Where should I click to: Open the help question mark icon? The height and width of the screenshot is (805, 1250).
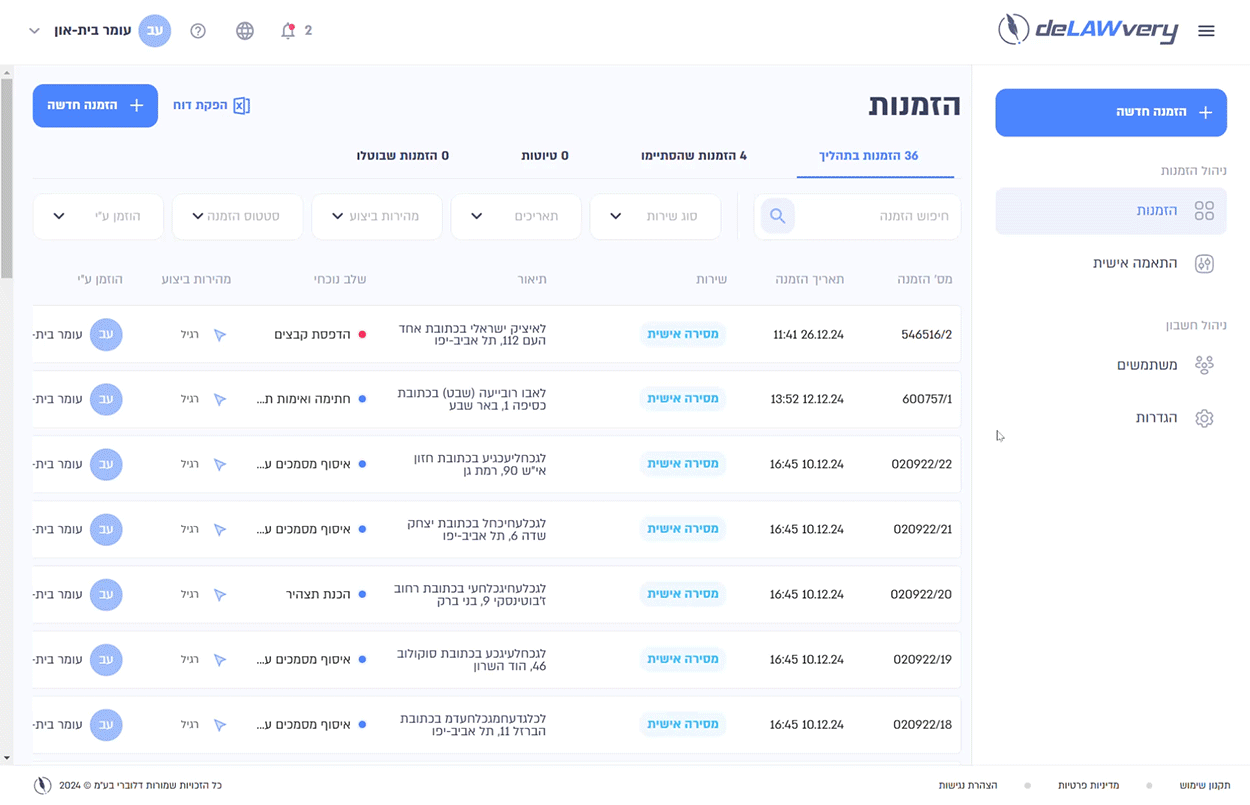coord(198,31)
